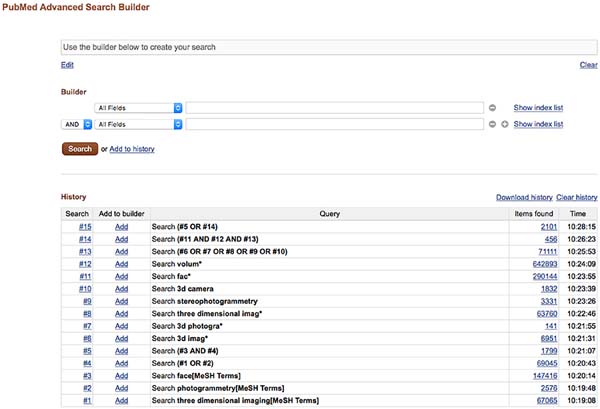Image resolution: width=600 pixels, height=409 pixels.
Task: Show index list for the first builder row
Action: 538,108
